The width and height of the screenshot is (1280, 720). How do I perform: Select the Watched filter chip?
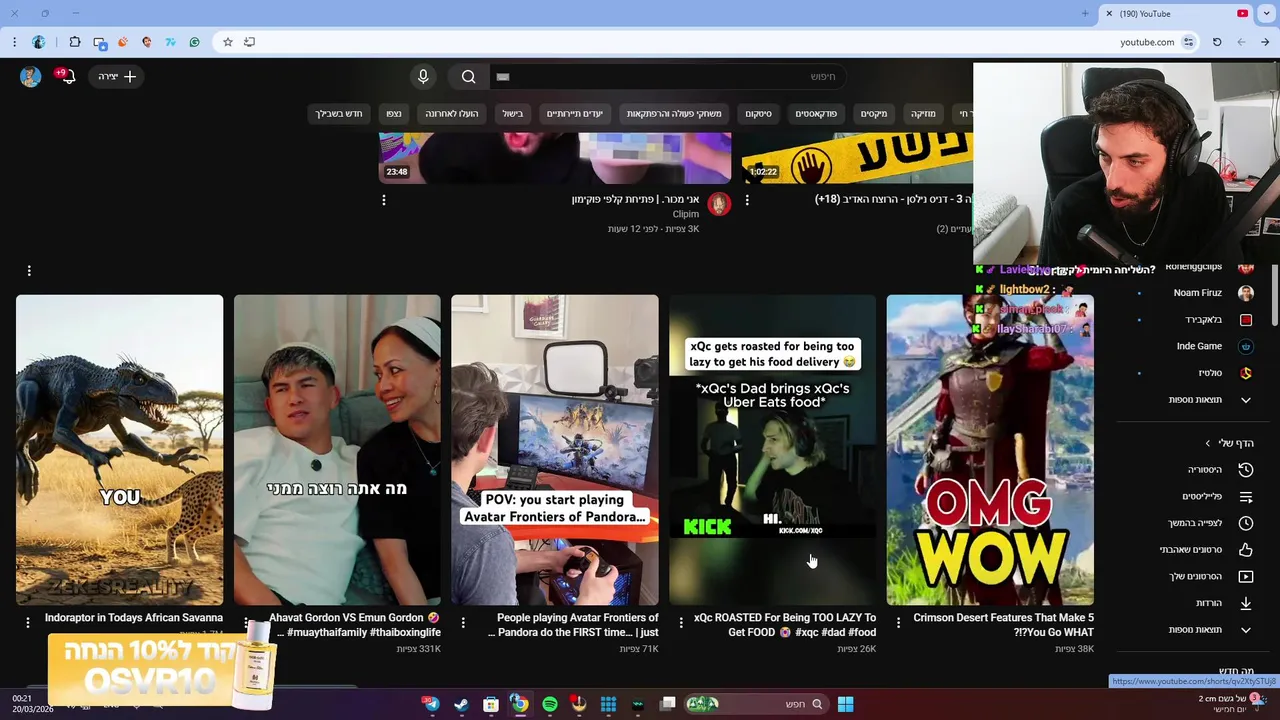(394, 114)
